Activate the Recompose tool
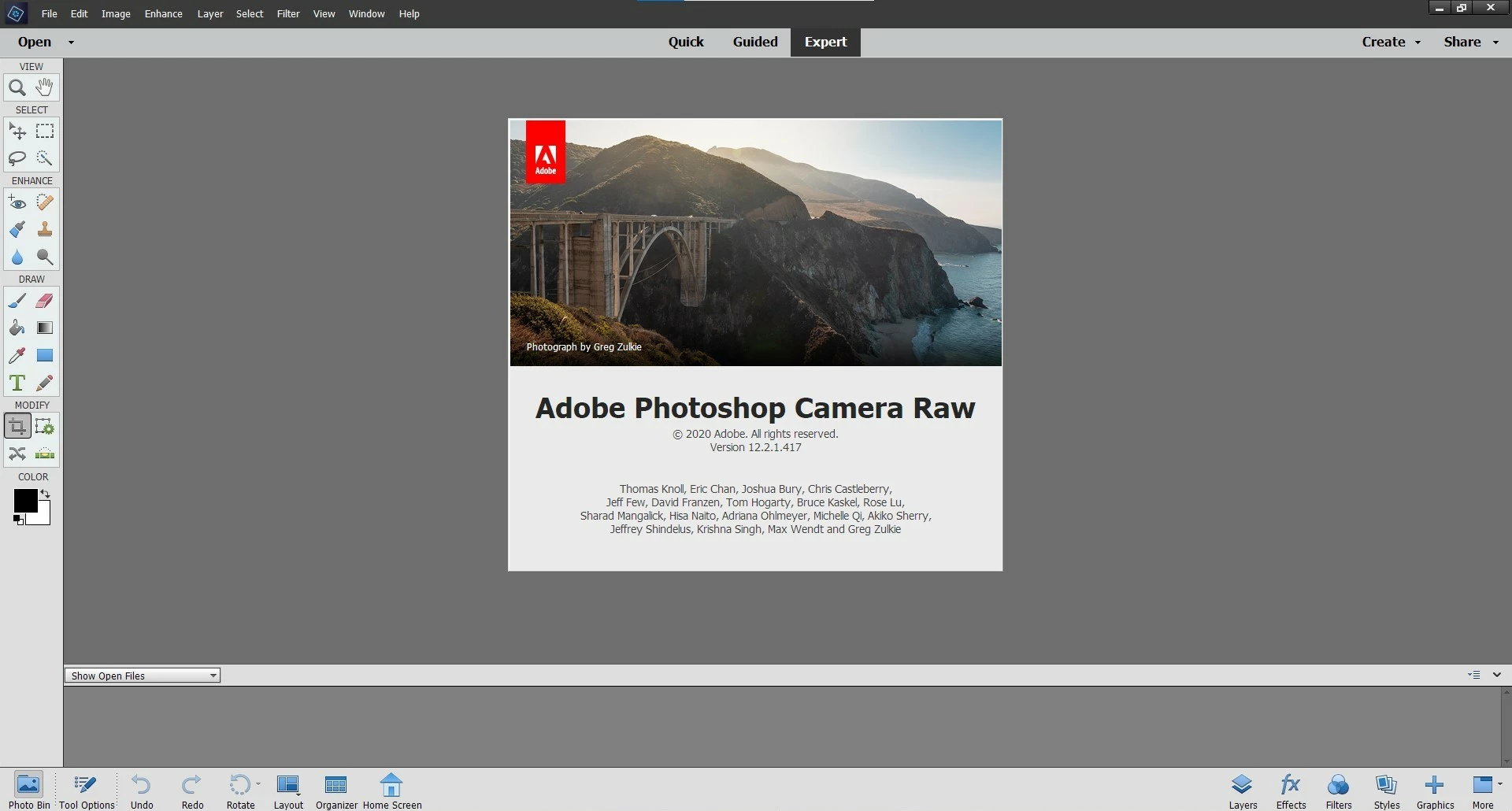The height and width of the screenshot is (811, 1512). click(x=45, y=426)
